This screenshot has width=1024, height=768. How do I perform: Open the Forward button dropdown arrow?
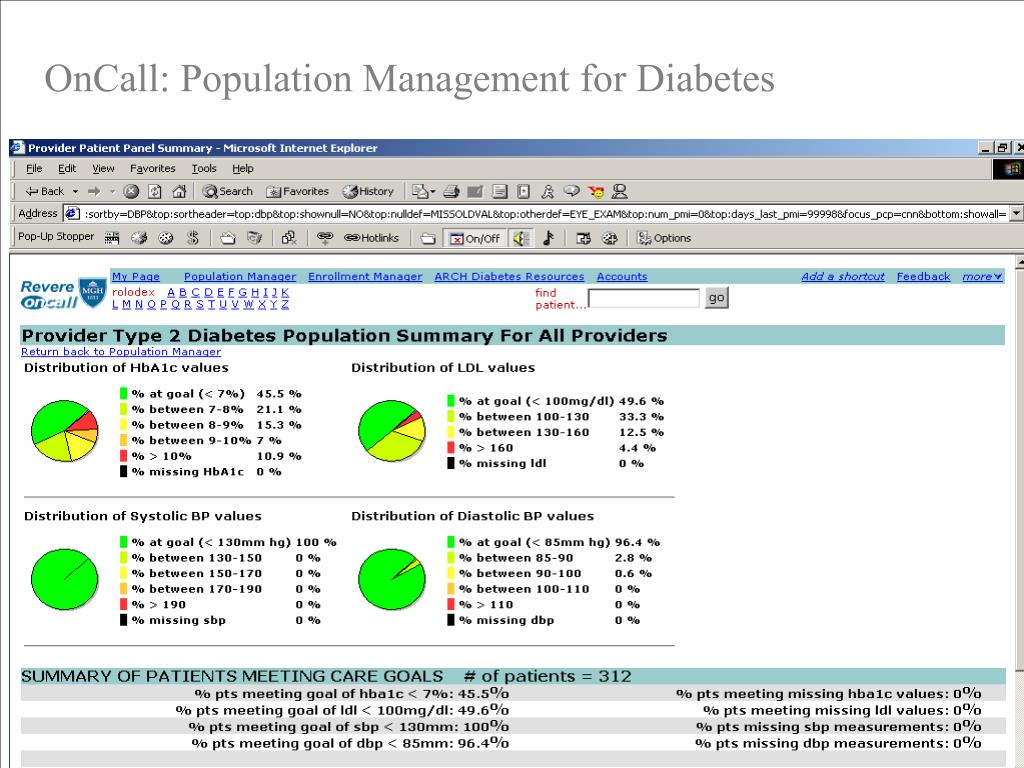(112, 191)
